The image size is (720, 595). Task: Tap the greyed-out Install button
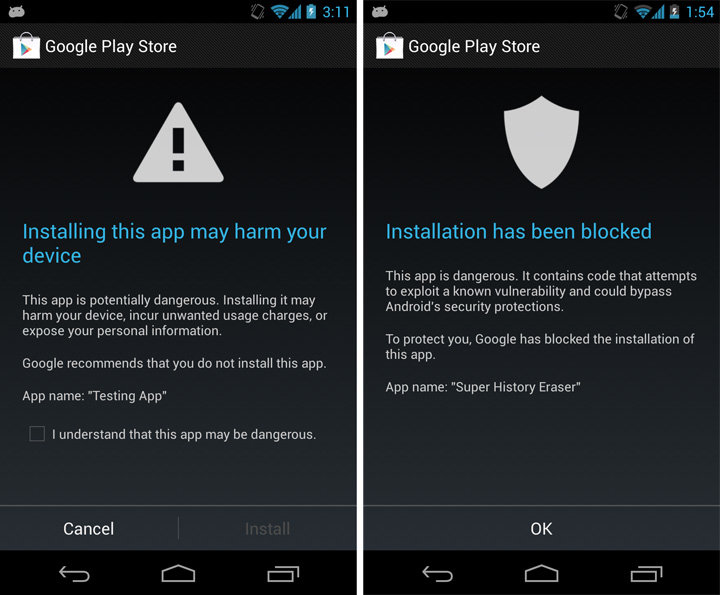click(x=267, y=528)
